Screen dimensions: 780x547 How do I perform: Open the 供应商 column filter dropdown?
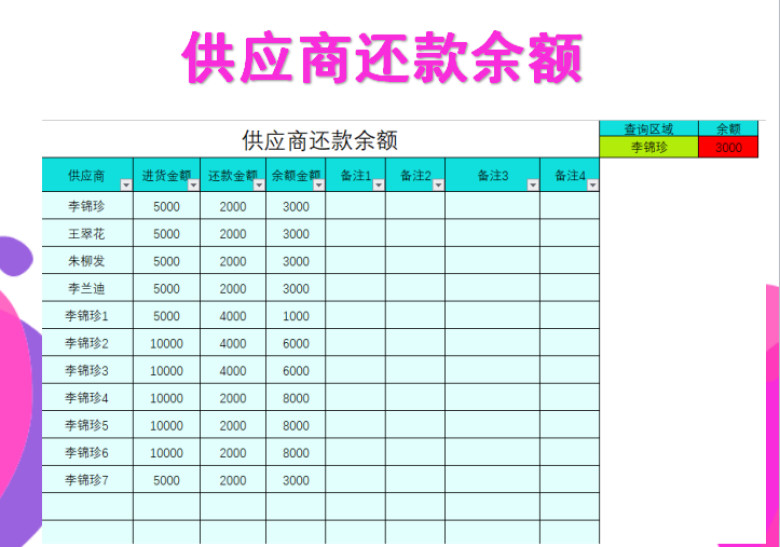(126, 185)
